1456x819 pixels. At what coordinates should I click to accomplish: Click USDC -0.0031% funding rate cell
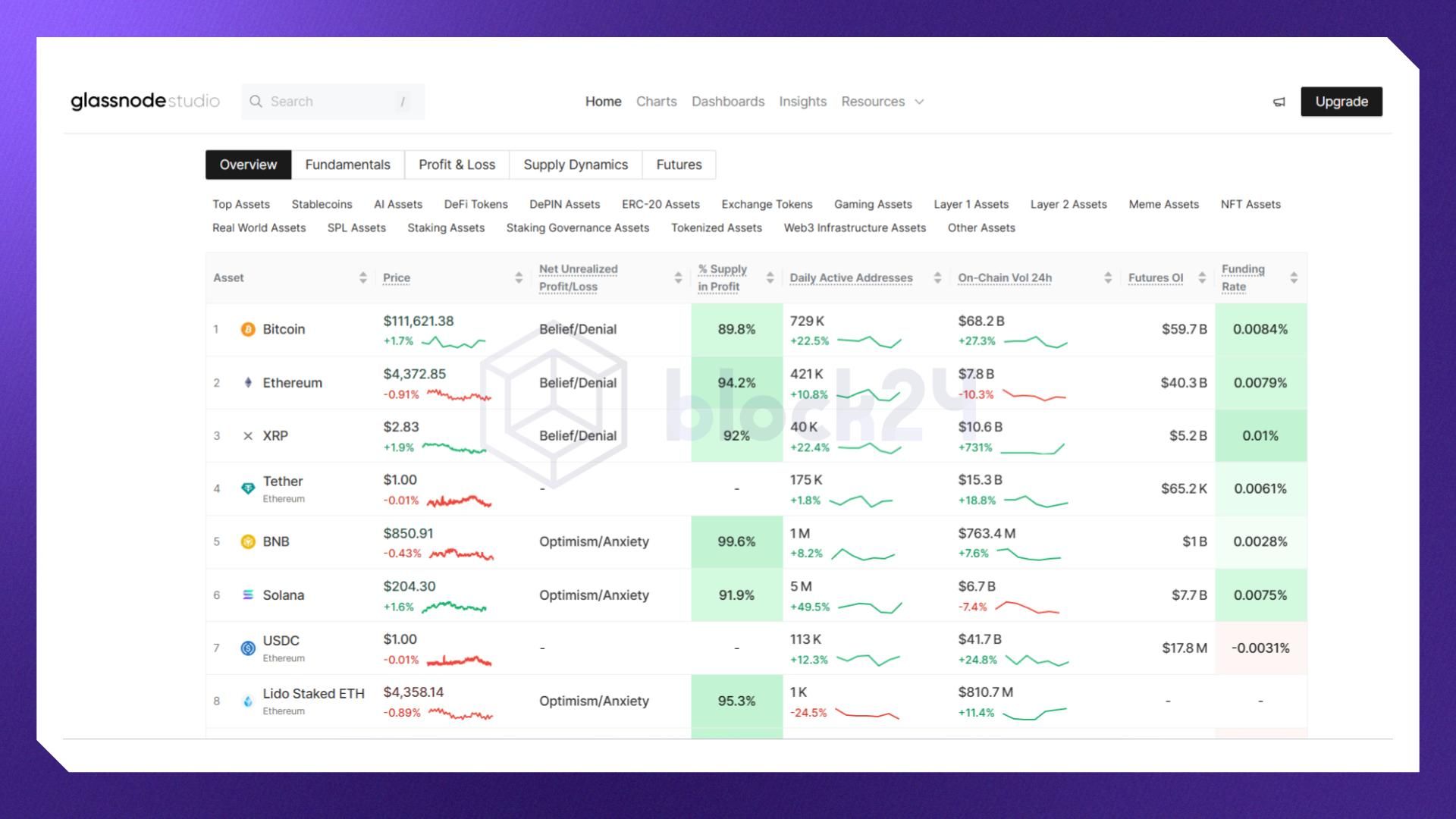tap(1260, 648)
